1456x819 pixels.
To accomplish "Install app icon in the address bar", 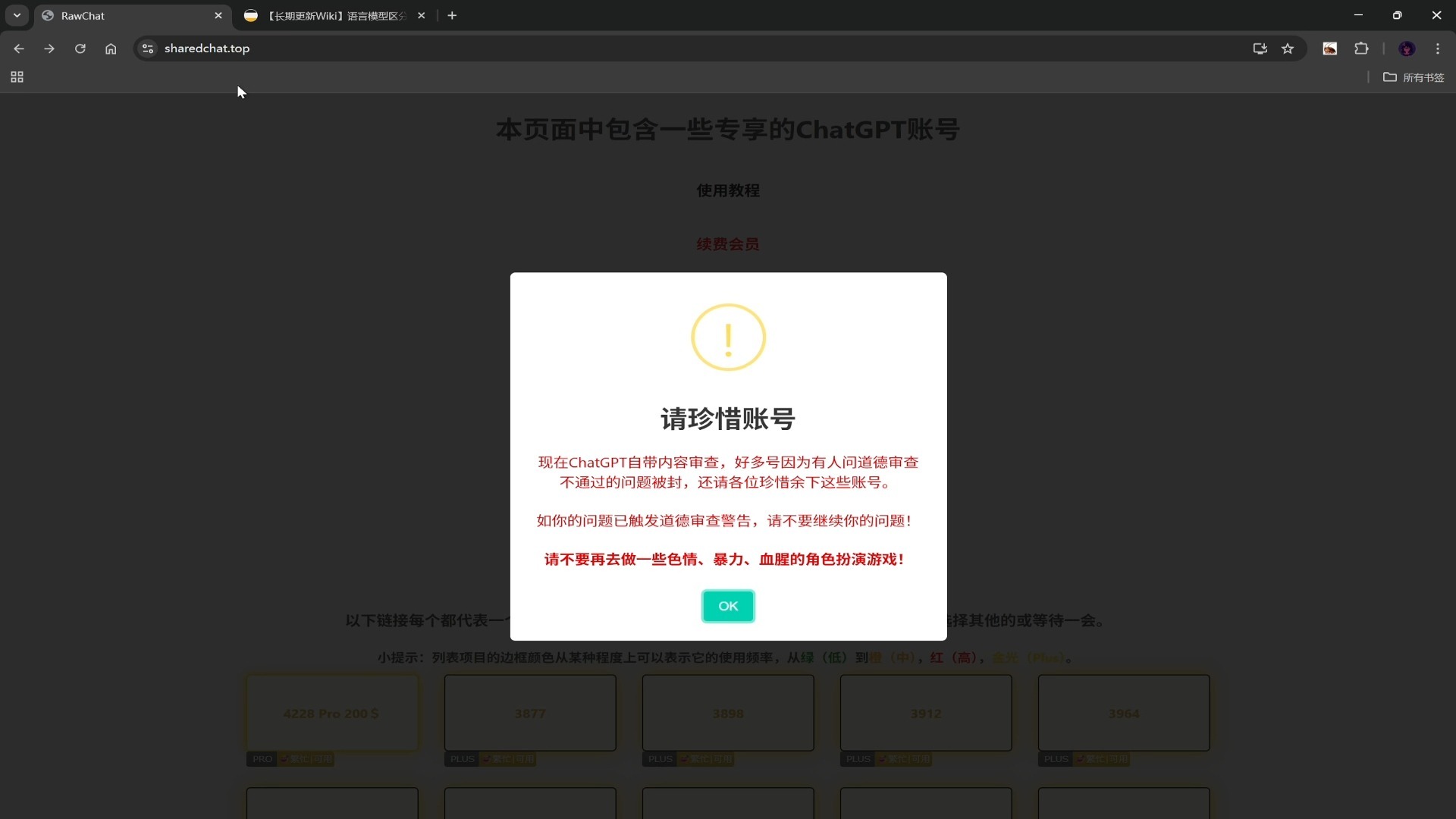I will (1260, 49).
